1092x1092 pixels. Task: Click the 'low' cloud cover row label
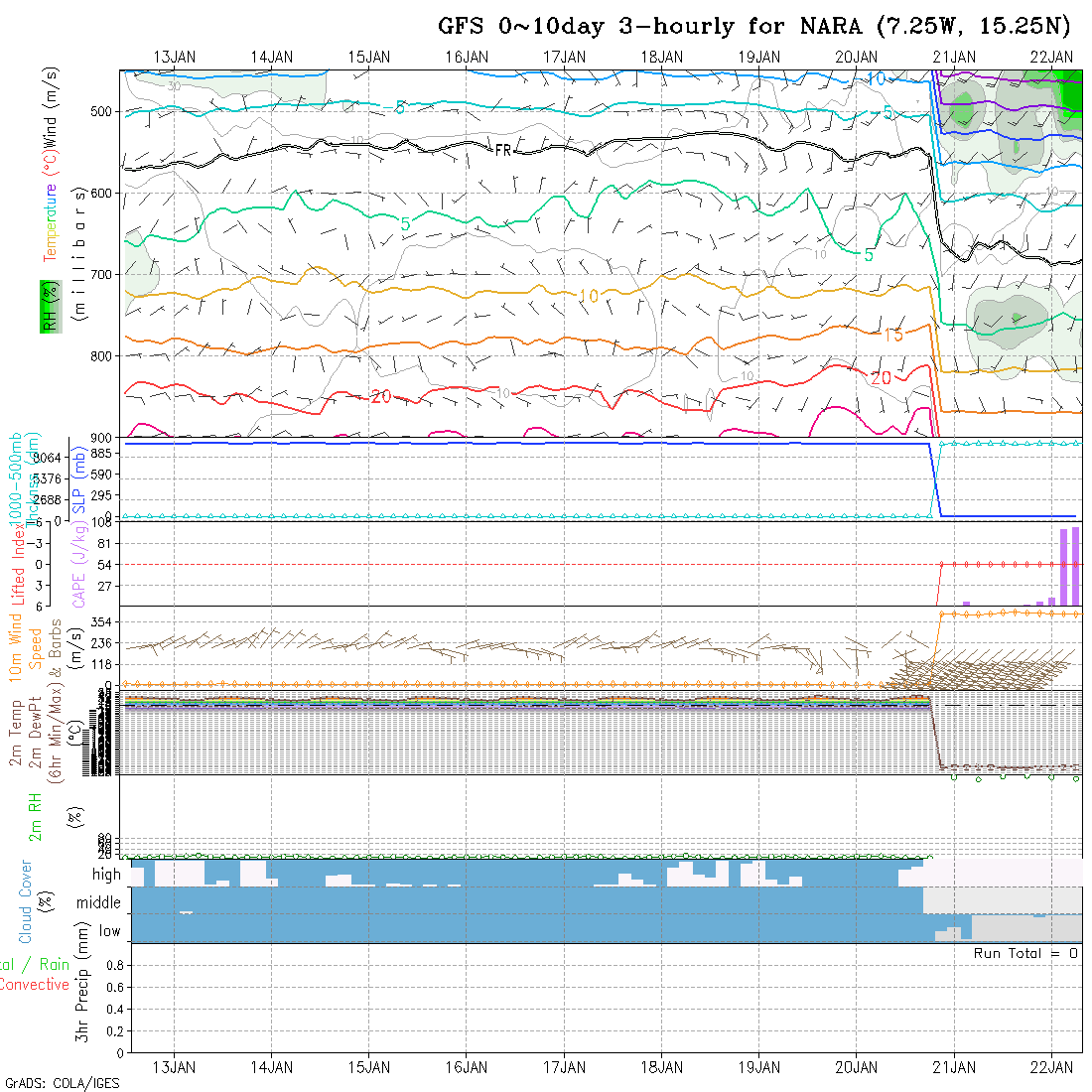pos(109,931)
